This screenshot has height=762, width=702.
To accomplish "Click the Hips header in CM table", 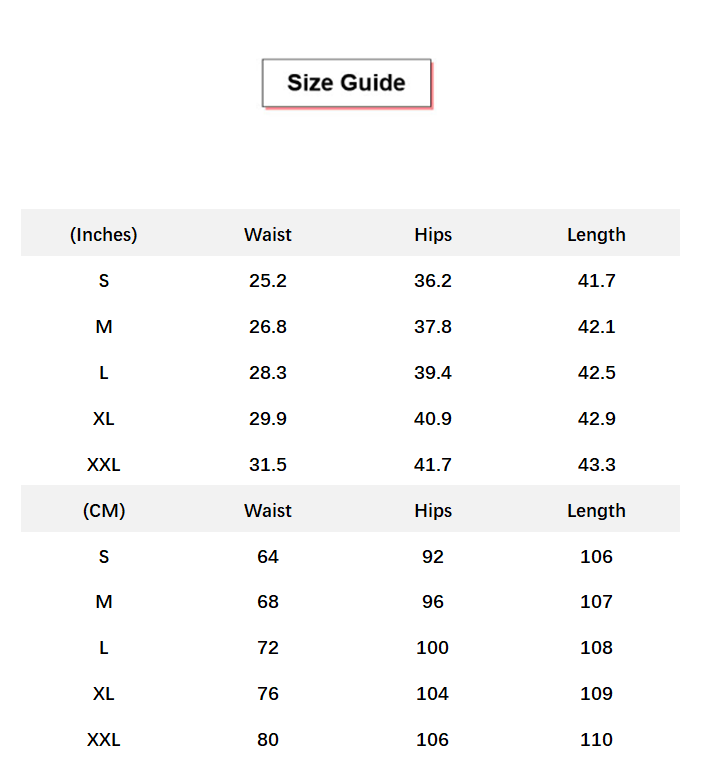I will click(433, 511).
